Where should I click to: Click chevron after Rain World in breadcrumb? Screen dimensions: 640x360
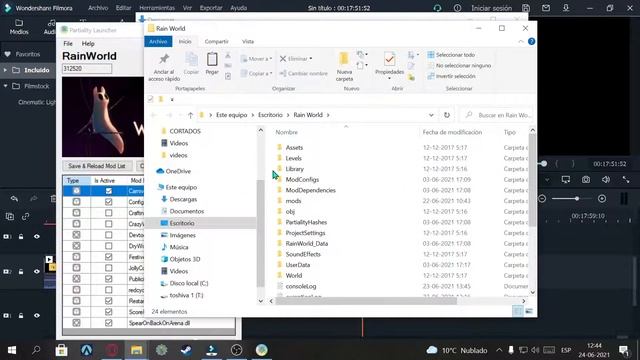328,115
